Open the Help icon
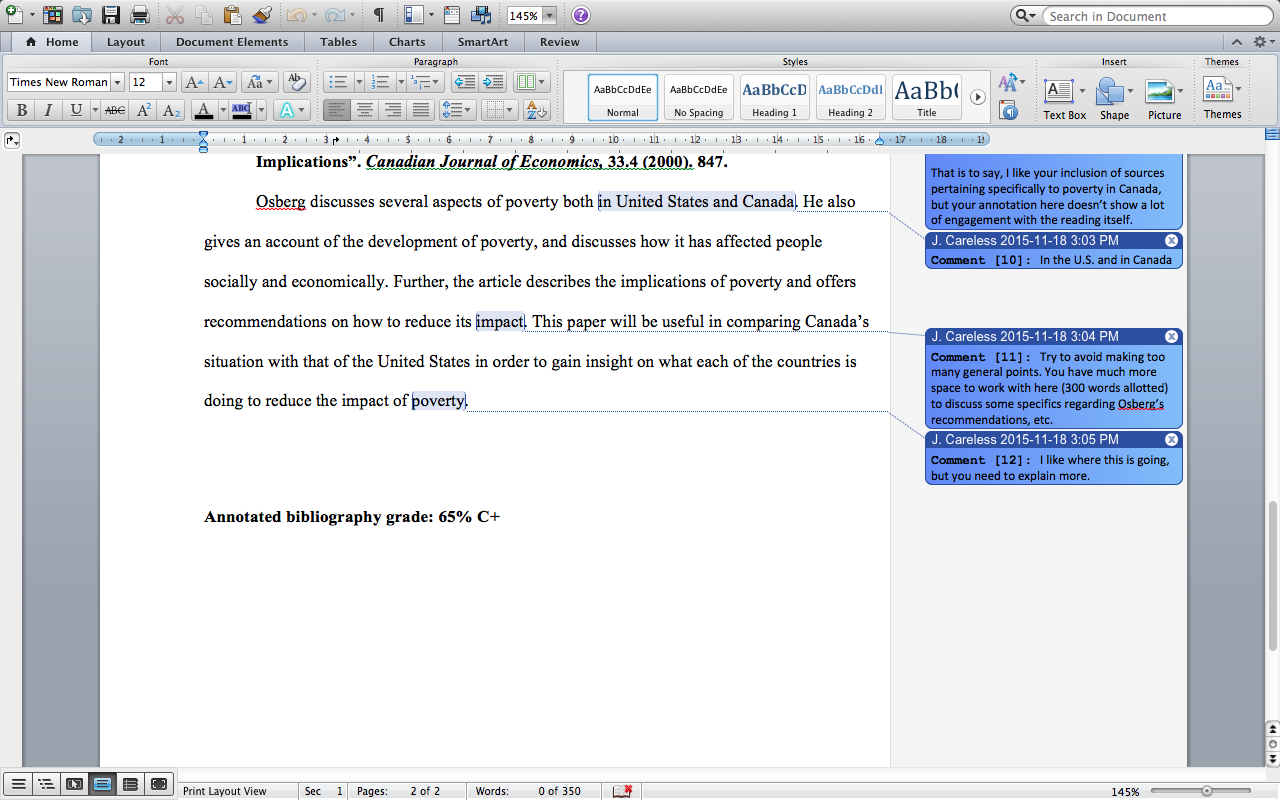 [x=581, y=15]
